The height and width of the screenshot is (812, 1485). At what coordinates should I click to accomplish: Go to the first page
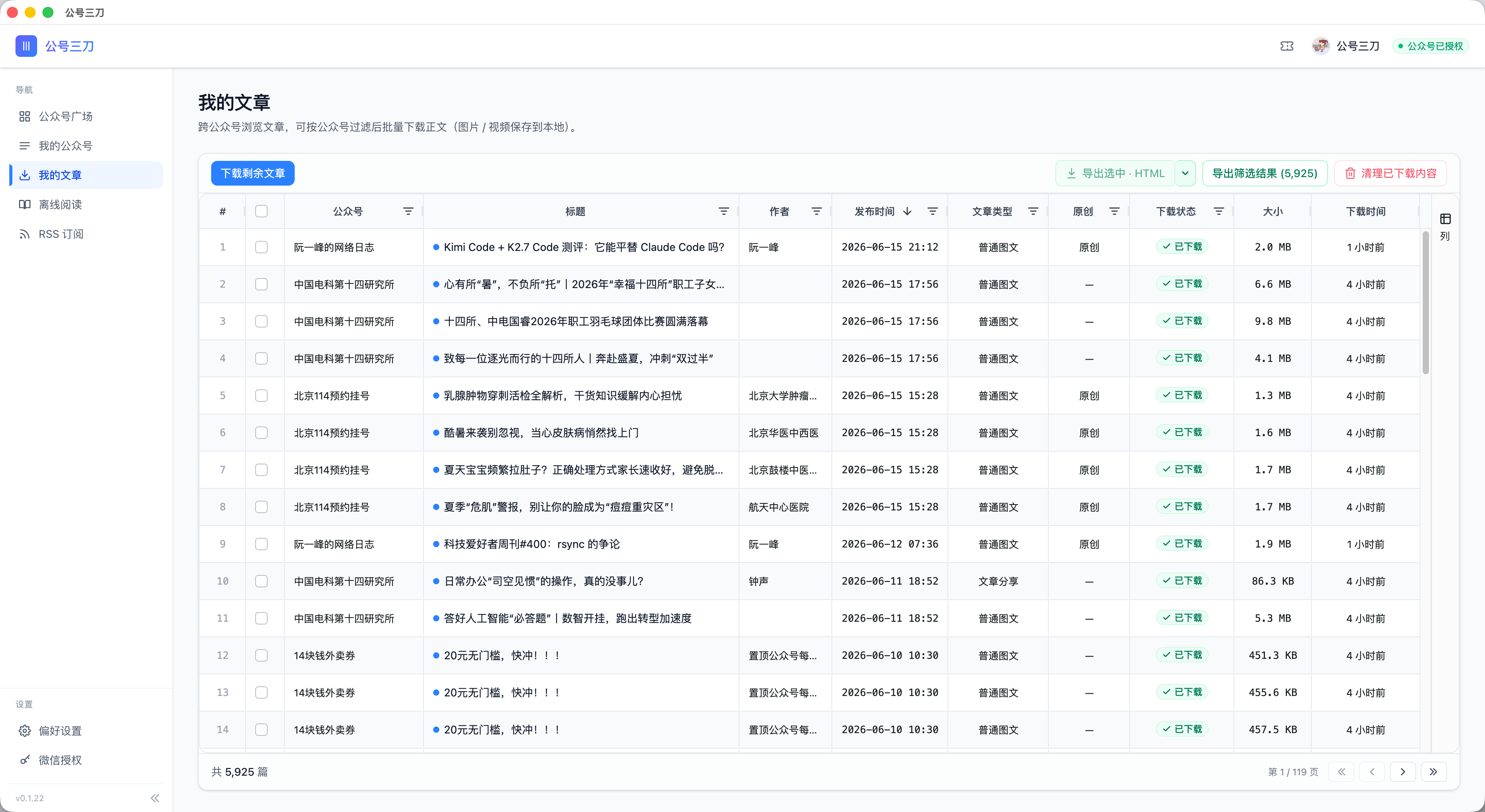[x=1342, y=772]
